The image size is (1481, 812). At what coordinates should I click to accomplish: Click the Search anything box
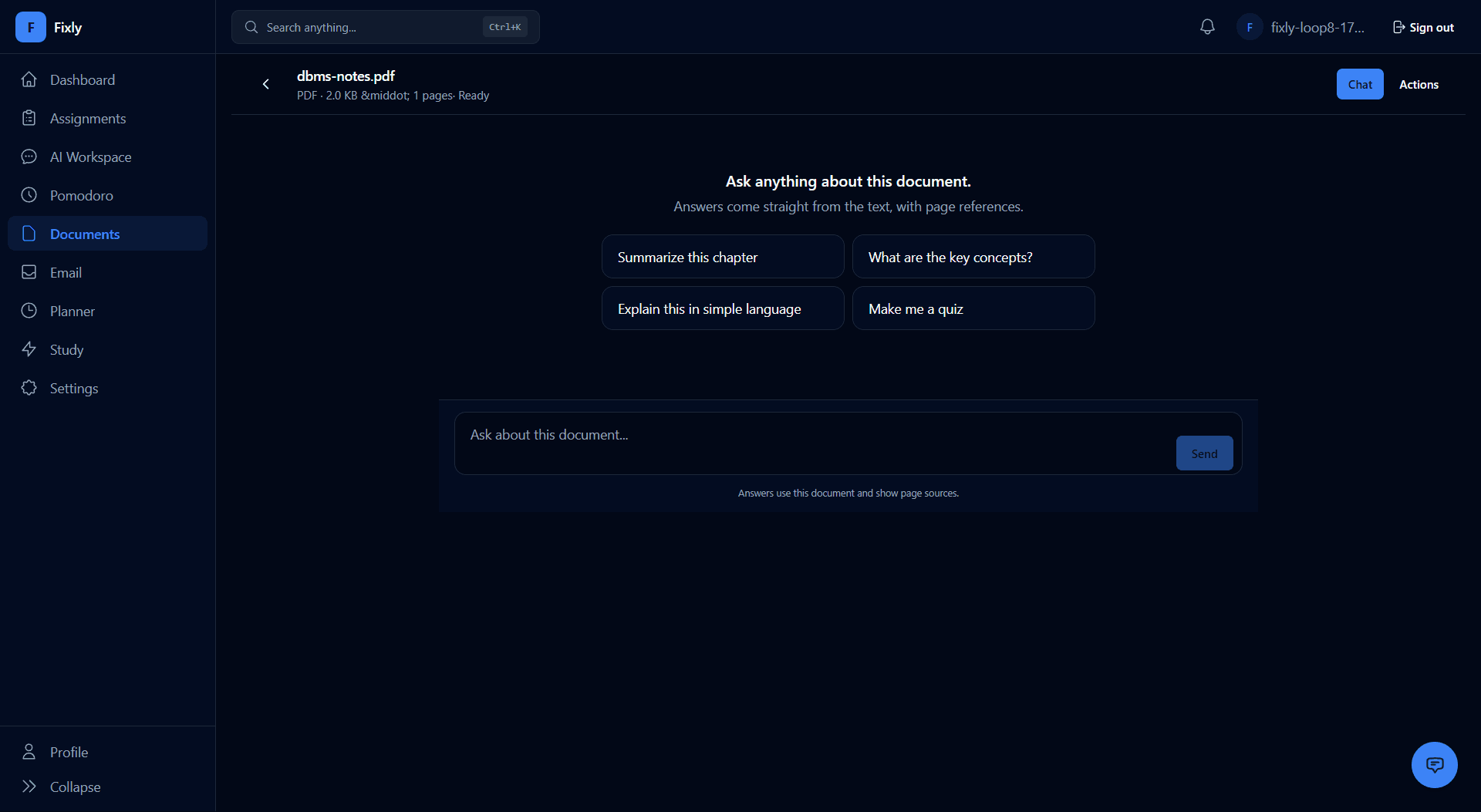pos(385,27)
